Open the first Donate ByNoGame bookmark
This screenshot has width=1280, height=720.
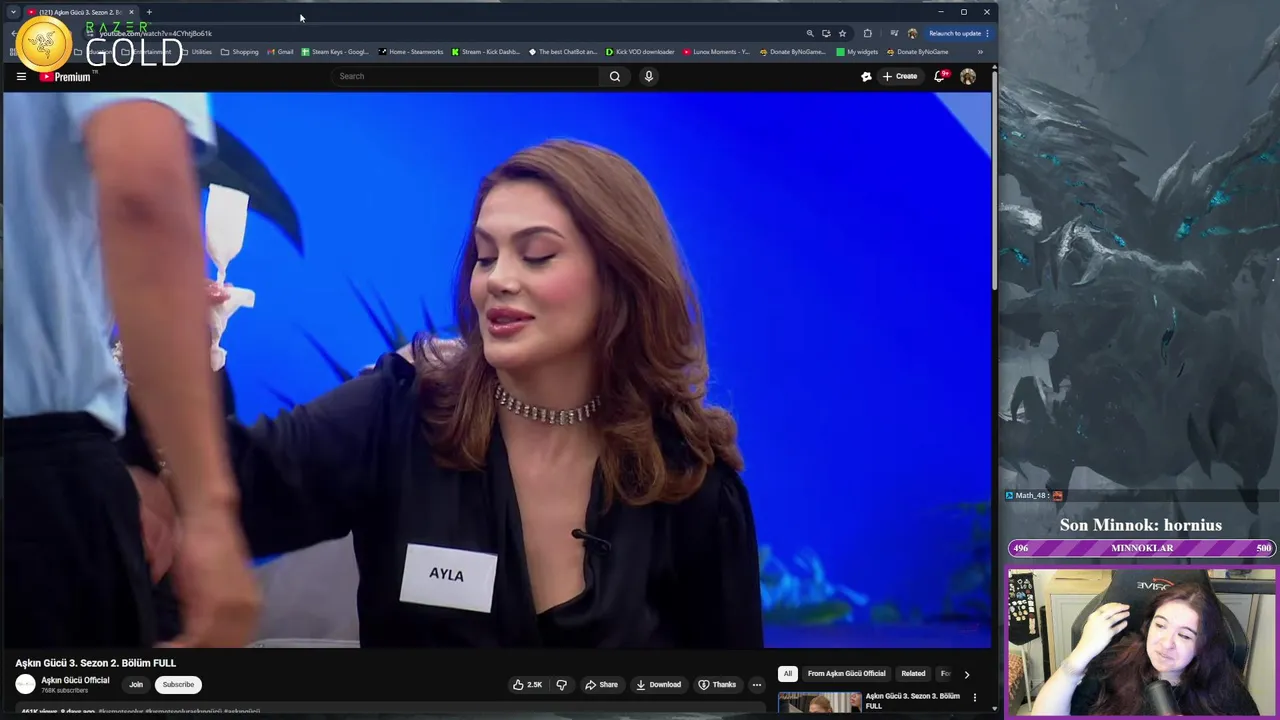tap(793, 52)
